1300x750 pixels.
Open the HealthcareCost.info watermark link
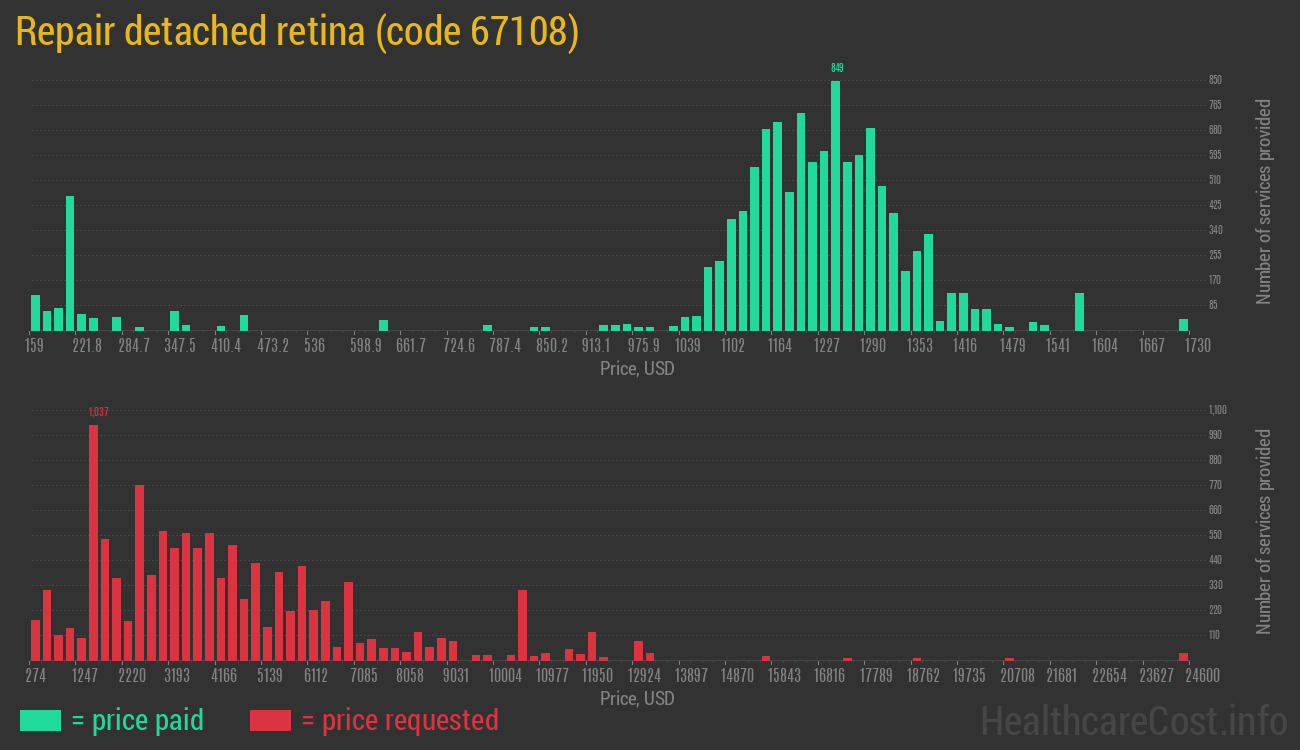pos(1133,720)
